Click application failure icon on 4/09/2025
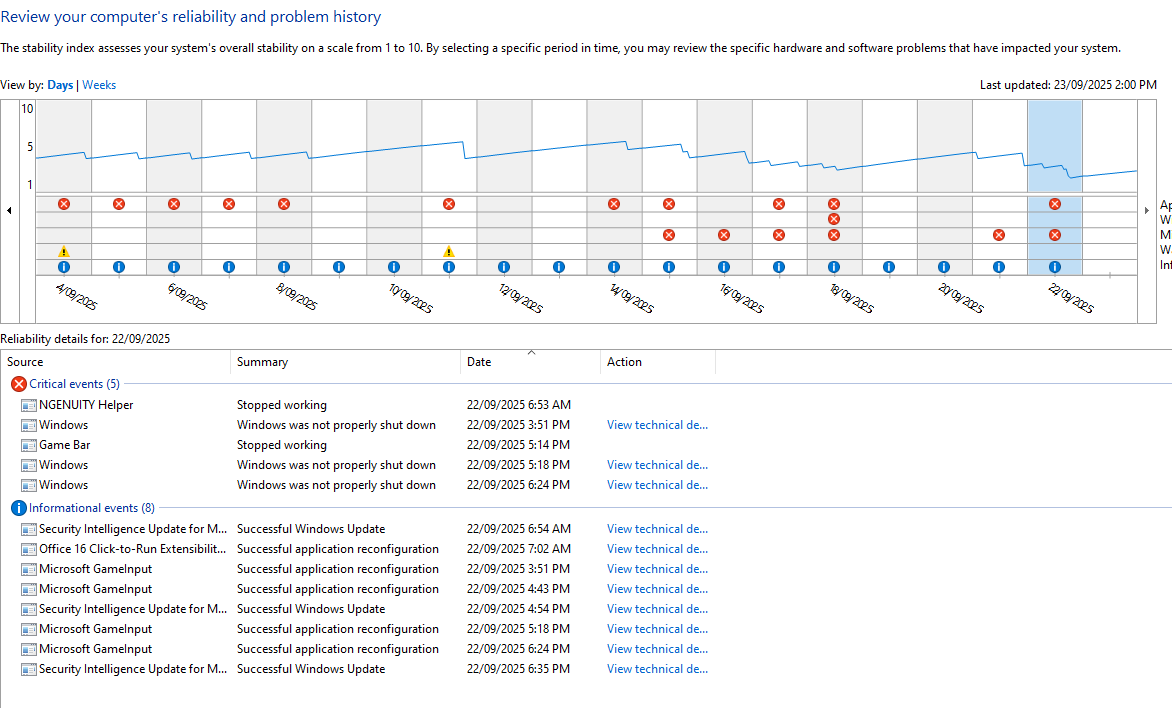The image size is (1172, 708). (x=64, y=204)
